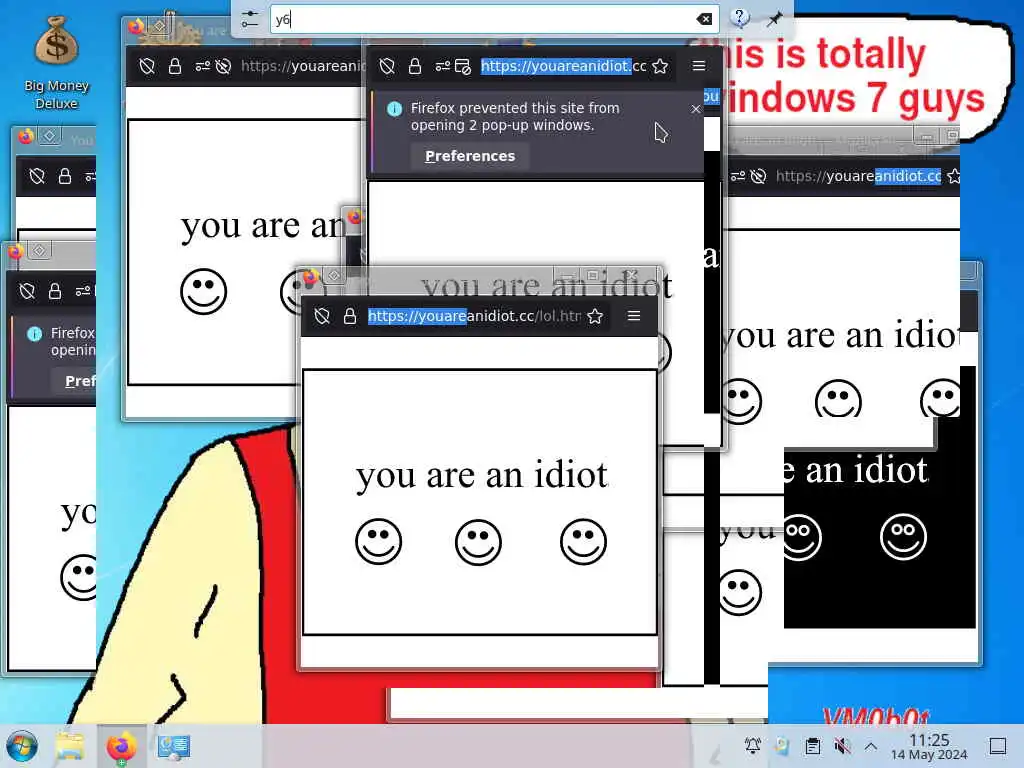Click padlock icon in front lol.html window
Viewport: 1024px width, 768px height.
[x=349, y=316]
